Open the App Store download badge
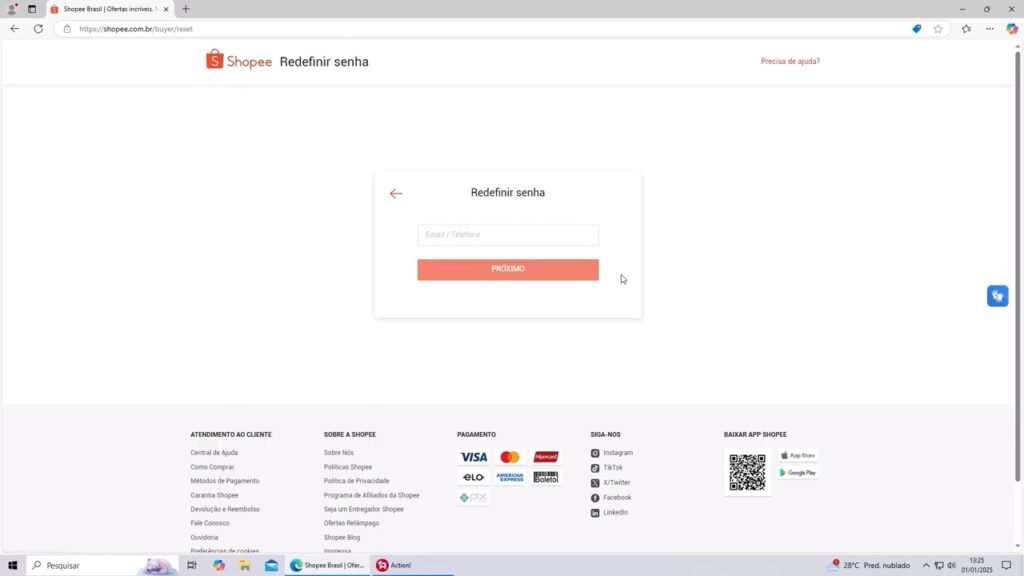Viewport: 1024px width, 576px height. 798,455
